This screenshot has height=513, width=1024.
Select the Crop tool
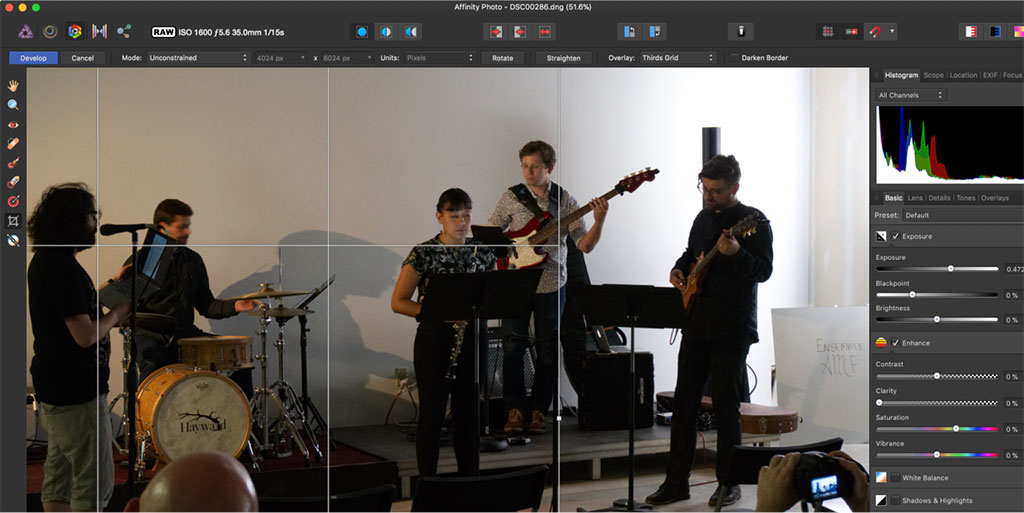point(13,221)
